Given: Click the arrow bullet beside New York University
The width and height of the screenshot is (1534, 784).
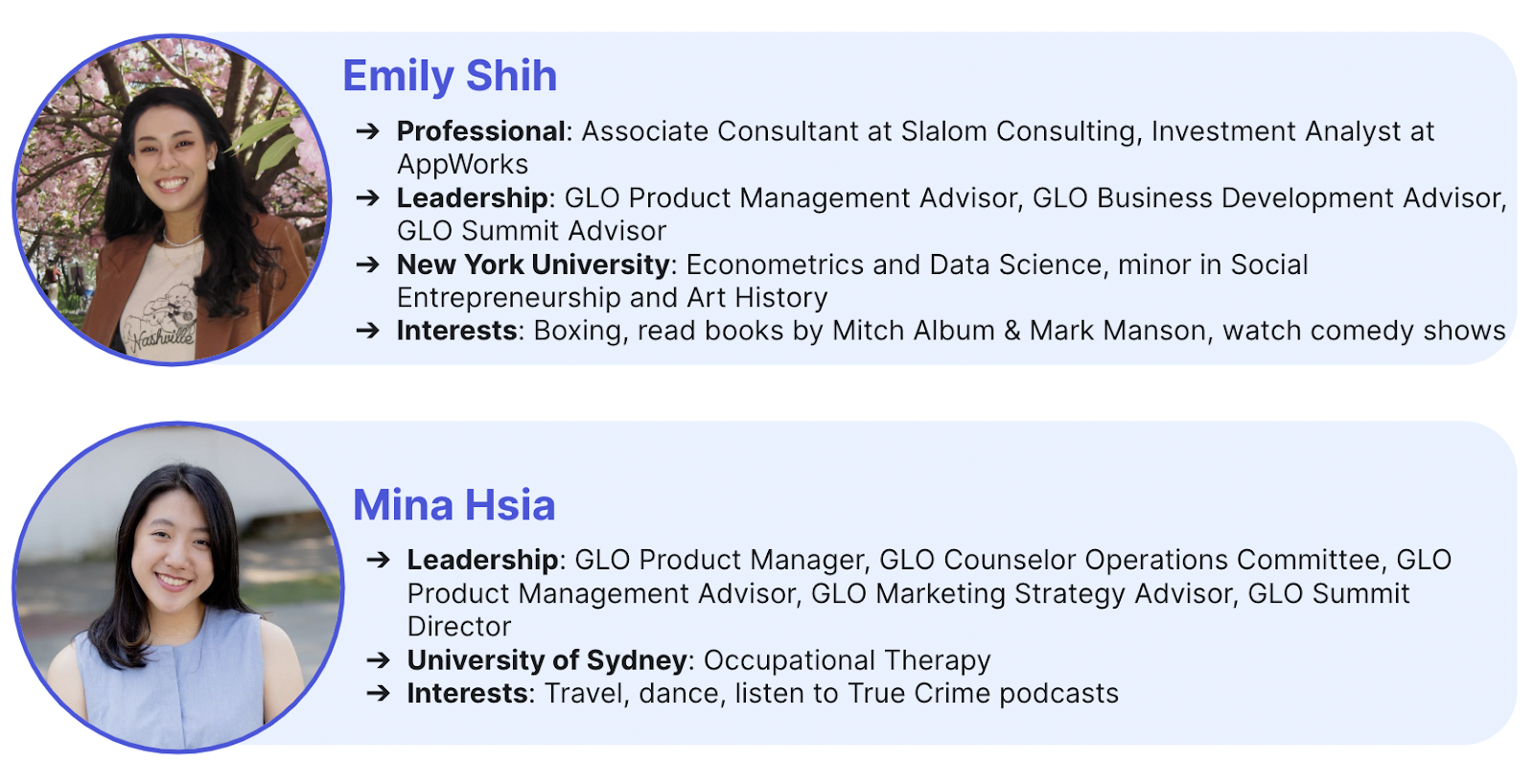Looking at the screenshot, I should [368, 265].
